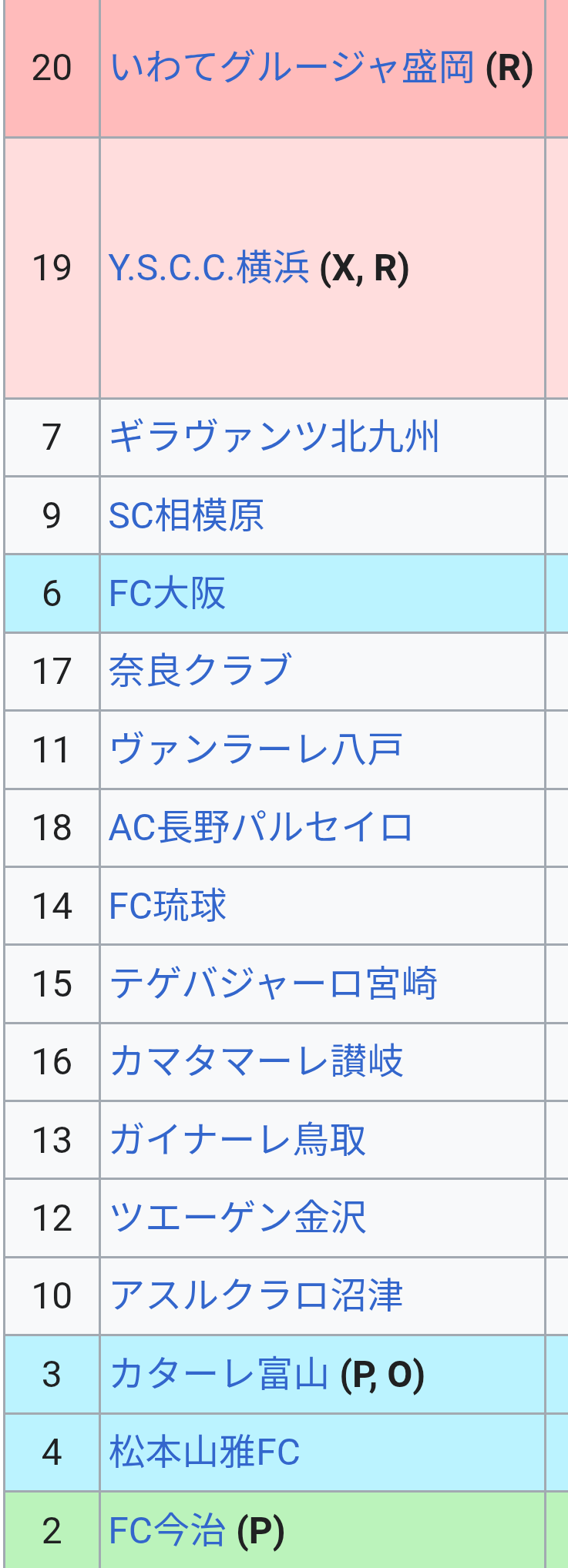The image size is (568, 1568).
Task: Click the FC琉球 team link
Action: click(x=167, y=906)
